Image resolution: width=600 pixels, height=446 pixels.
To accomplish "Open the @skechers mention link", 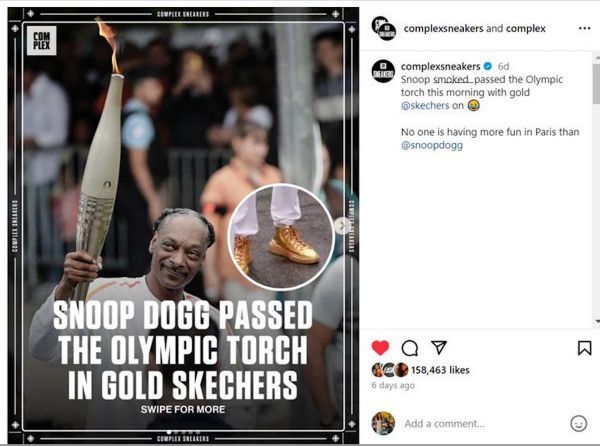I will tap(425, 106).
